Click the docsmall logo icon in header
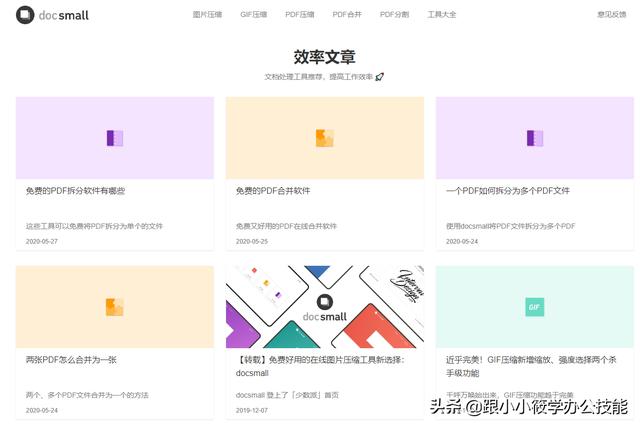The width and height of the screenshot is (640, 427). [25, 15]
